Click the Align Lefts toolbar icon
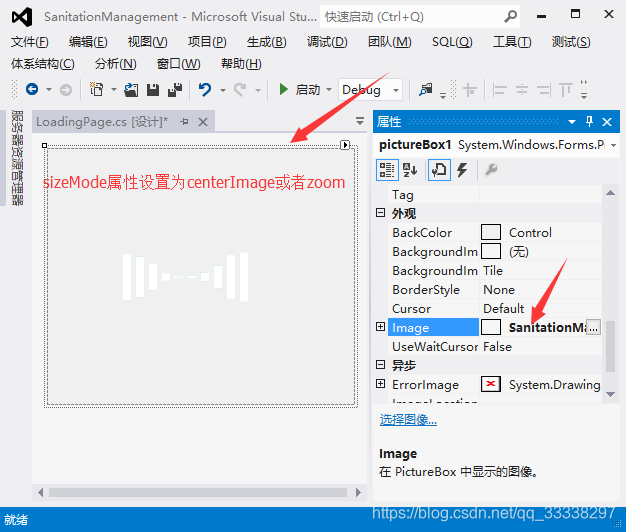 (499, 90)
